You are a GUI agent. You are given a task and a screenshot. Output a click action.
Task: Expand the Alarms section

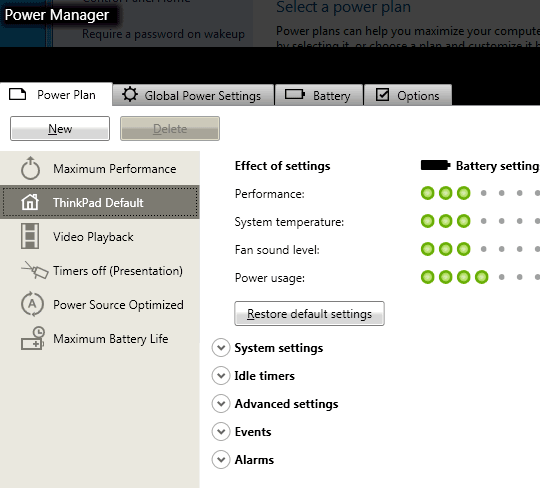tap(221, 460)
